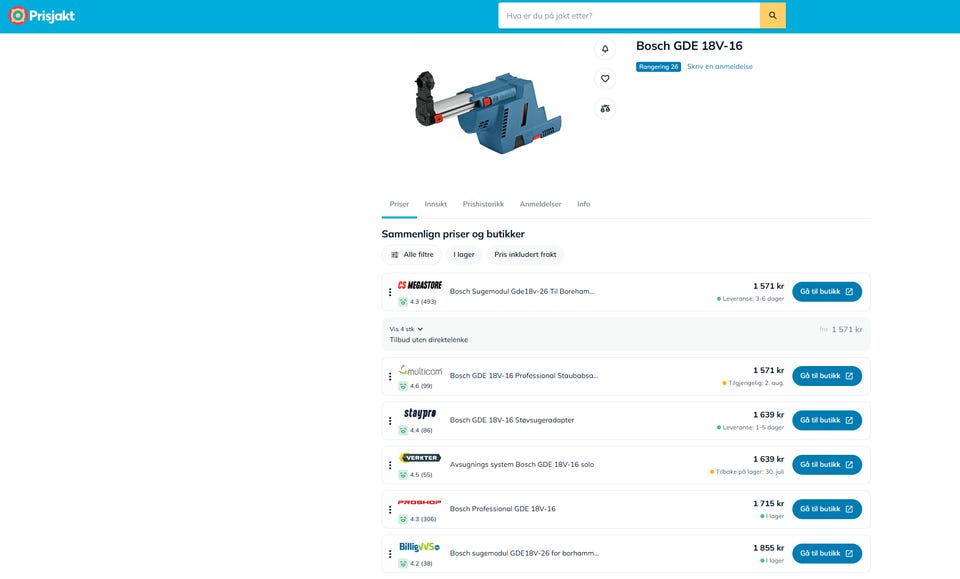Open three-dot menu for BilligVVS offer

pos(390,554)
